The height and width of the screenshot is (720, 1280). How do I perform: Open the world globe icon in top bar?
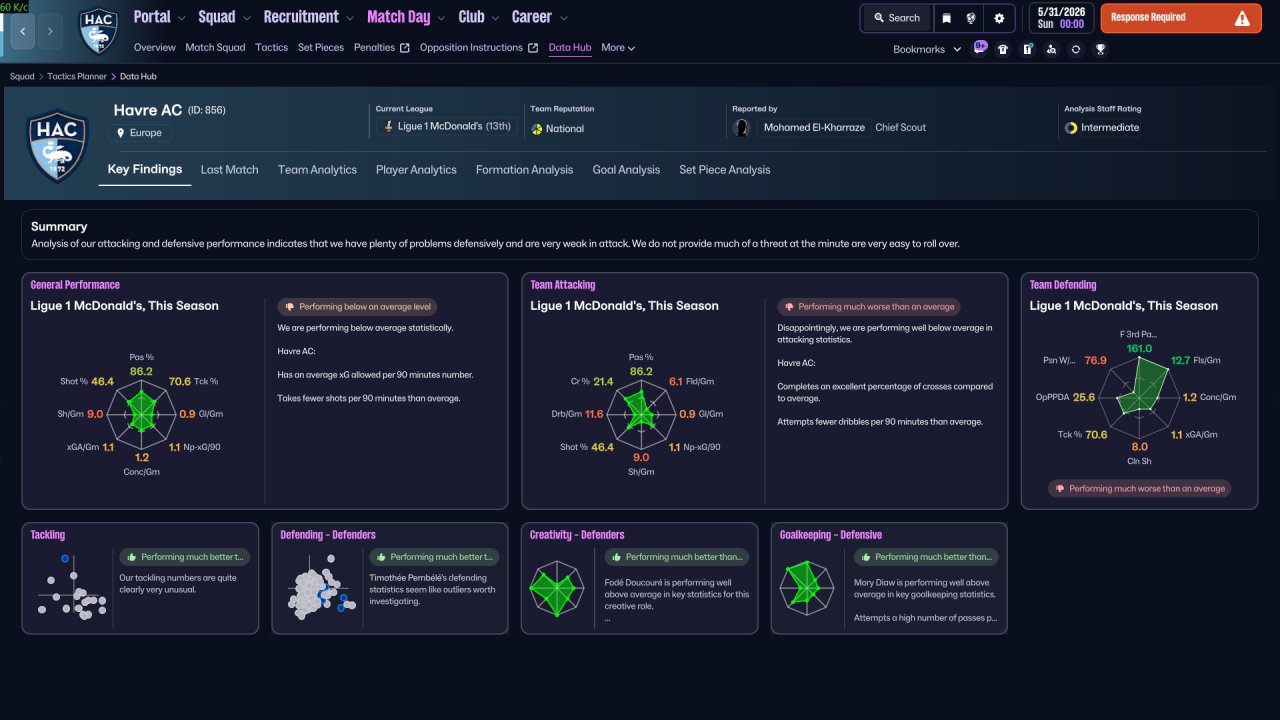coord(970,18)
